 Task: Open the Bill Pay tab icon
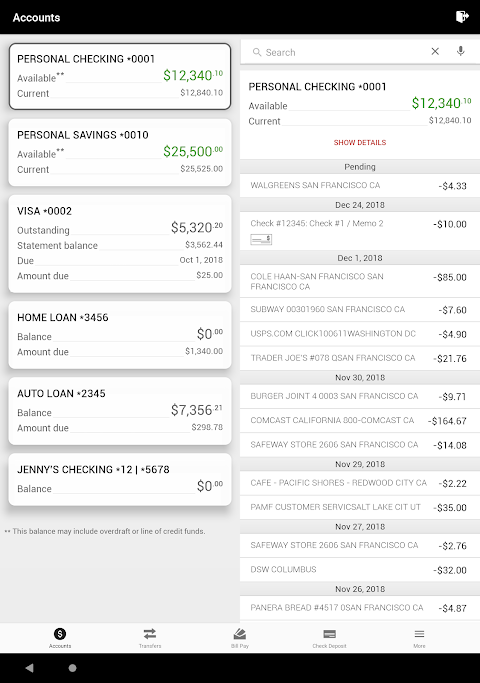point(240,634)
